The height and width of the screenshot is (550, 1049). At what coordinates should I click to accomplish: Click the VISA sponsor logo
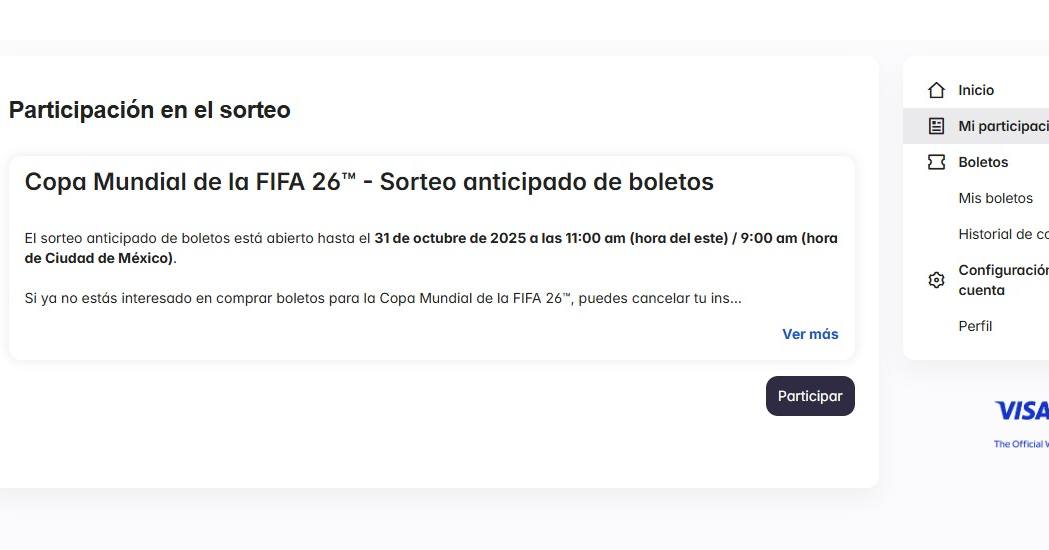tap(1021, 411)
